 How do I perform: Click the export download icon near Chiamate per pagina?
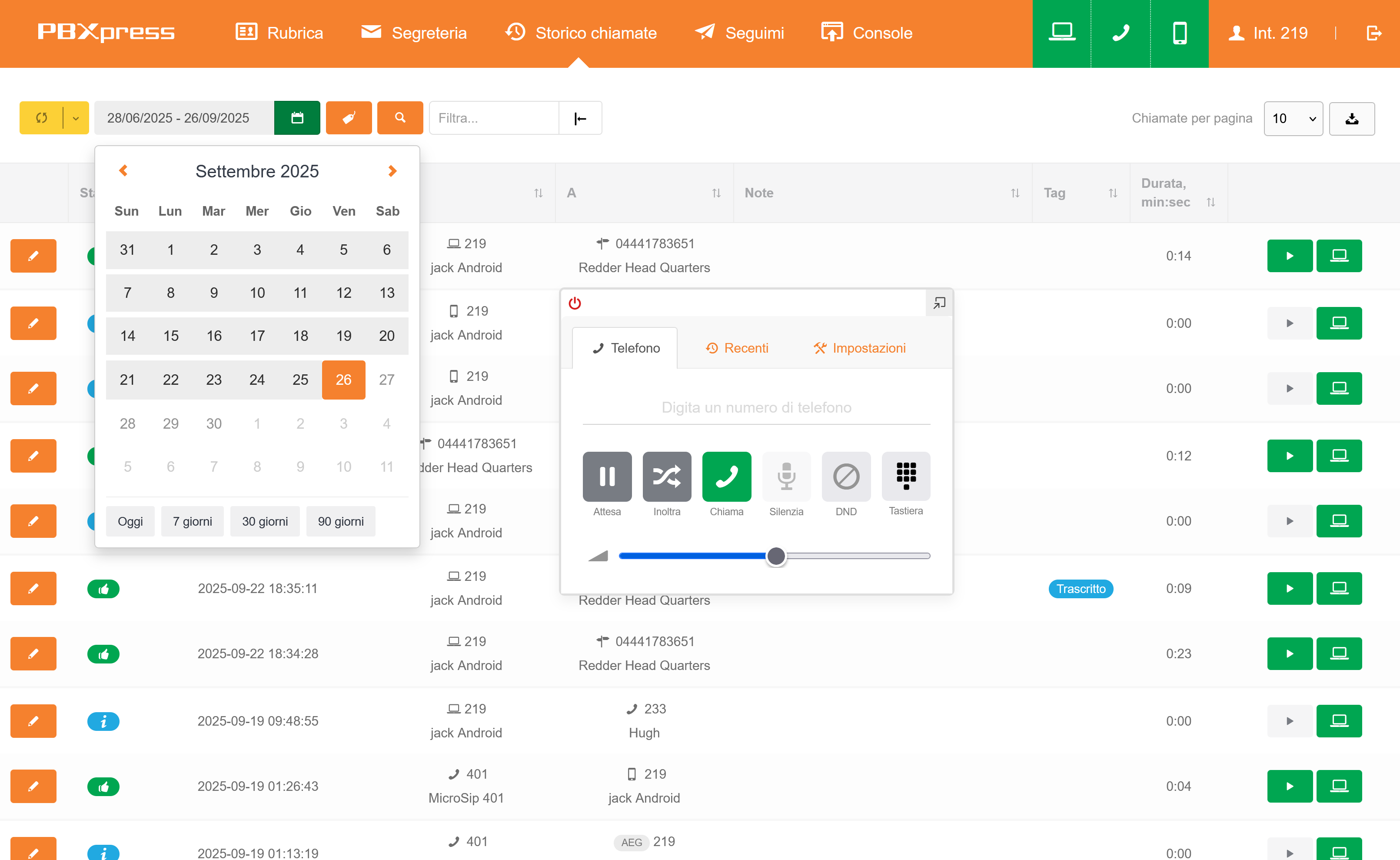coord(1352,118)
